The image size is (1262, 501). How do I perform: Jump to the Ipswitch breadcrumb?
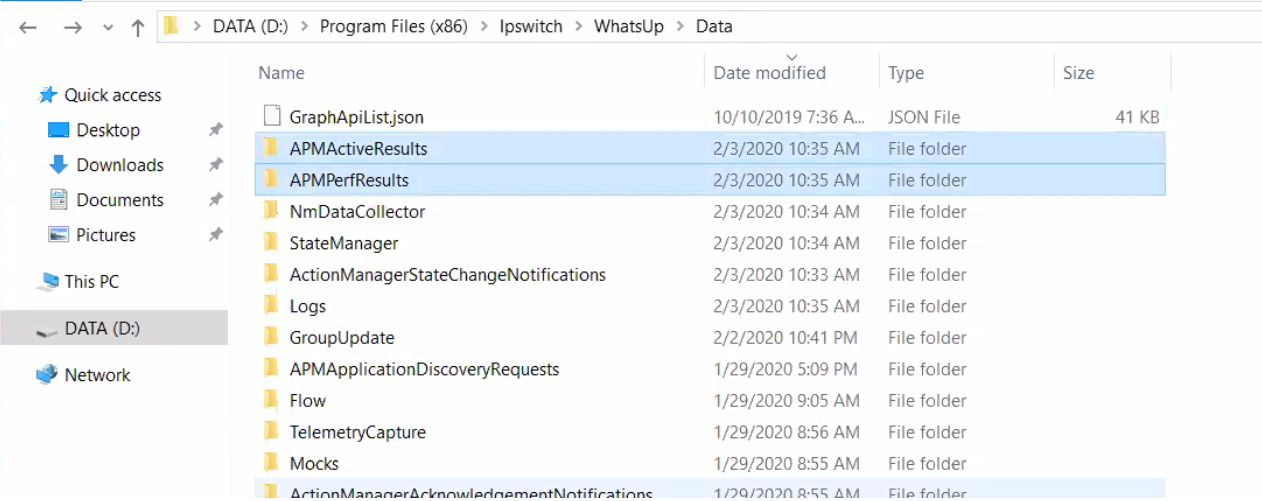[531, 26]
